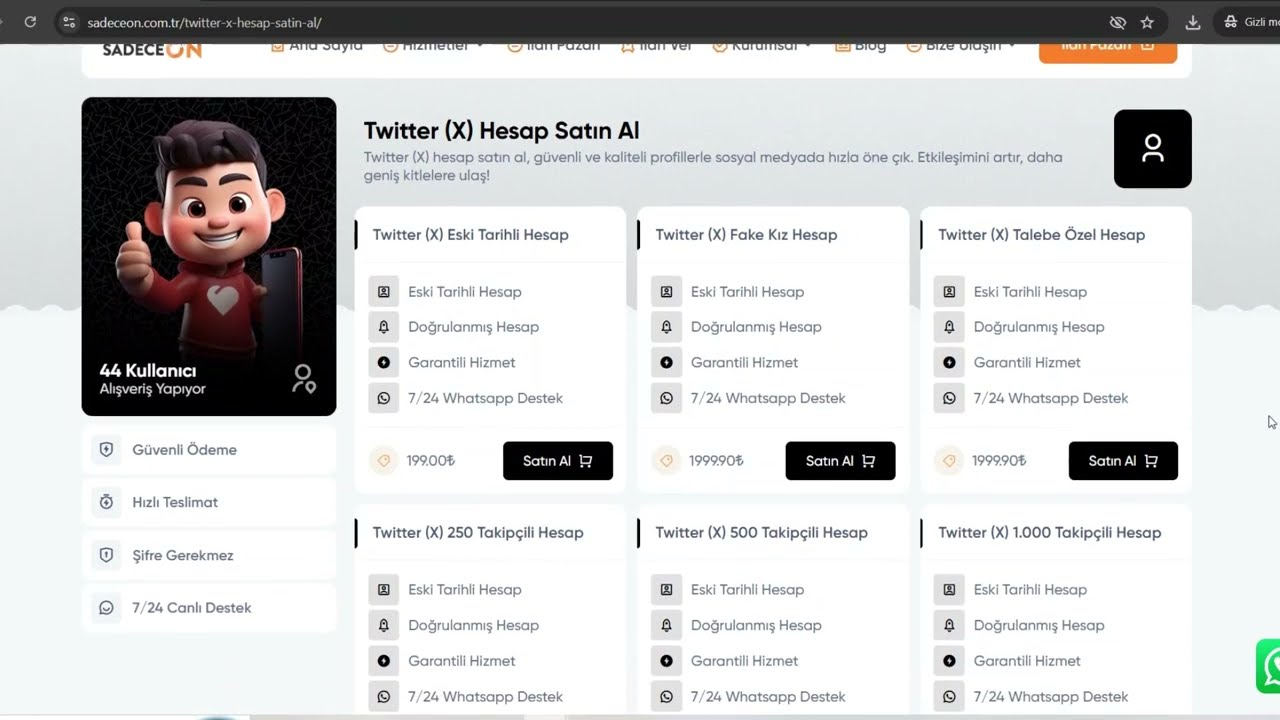Click the price tag icon beside 199.00₺
The width and height of the screenshot is (1280, 720).
pyautogui.click(x=382, y=461)
